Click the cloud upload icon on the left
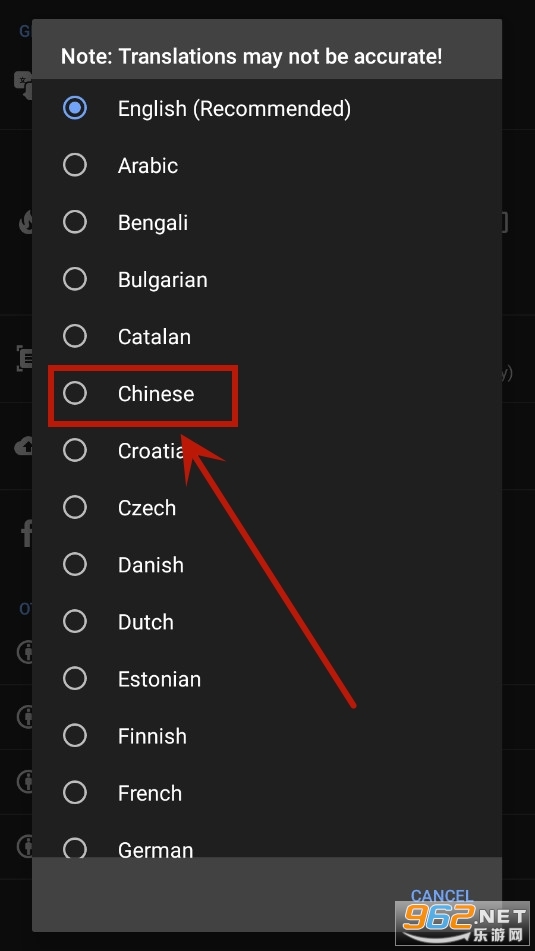The image size is (535, 951). coord(24,448)
